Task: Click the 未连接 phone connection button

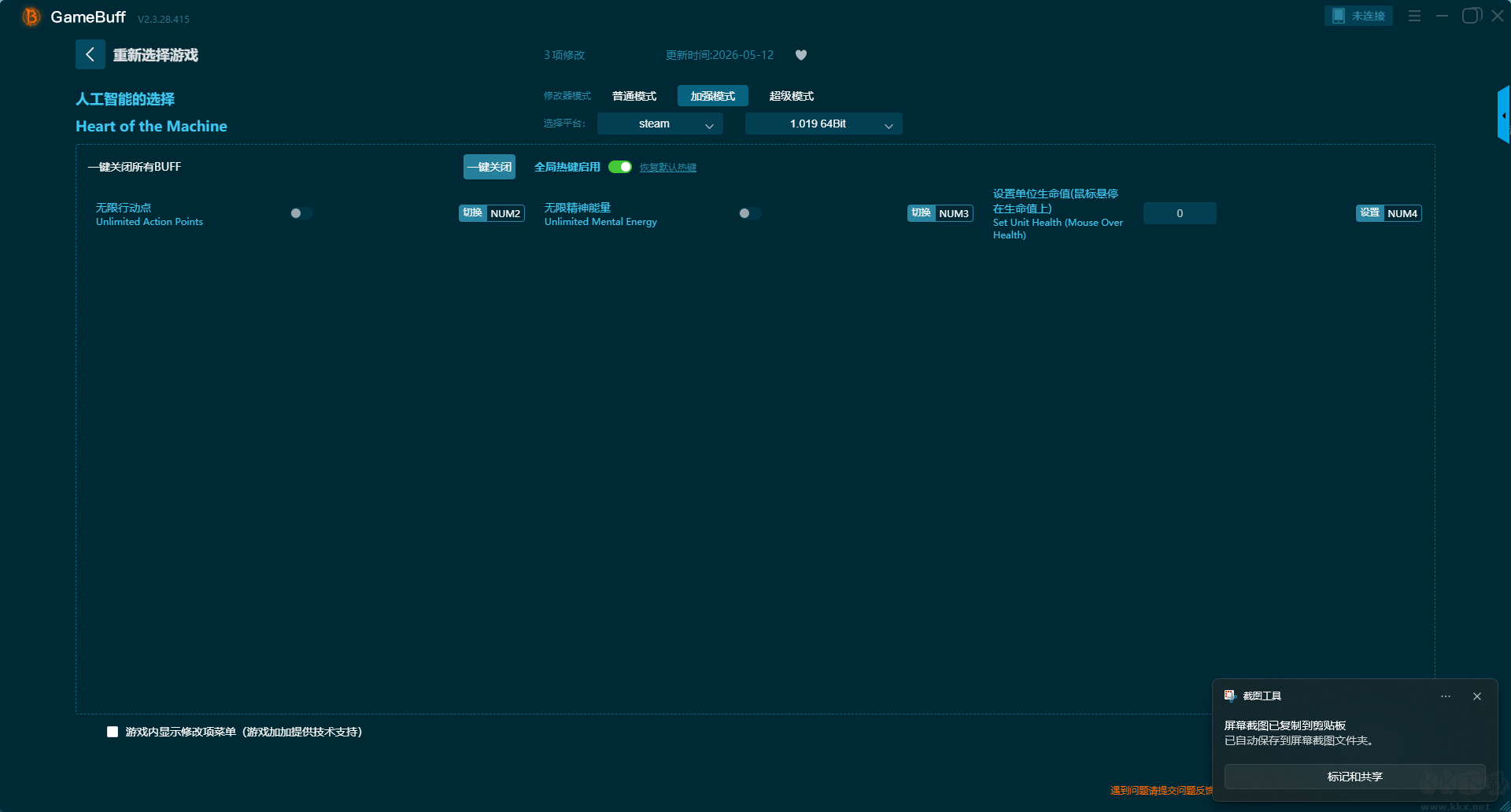Action: [x=1358, y=16]
